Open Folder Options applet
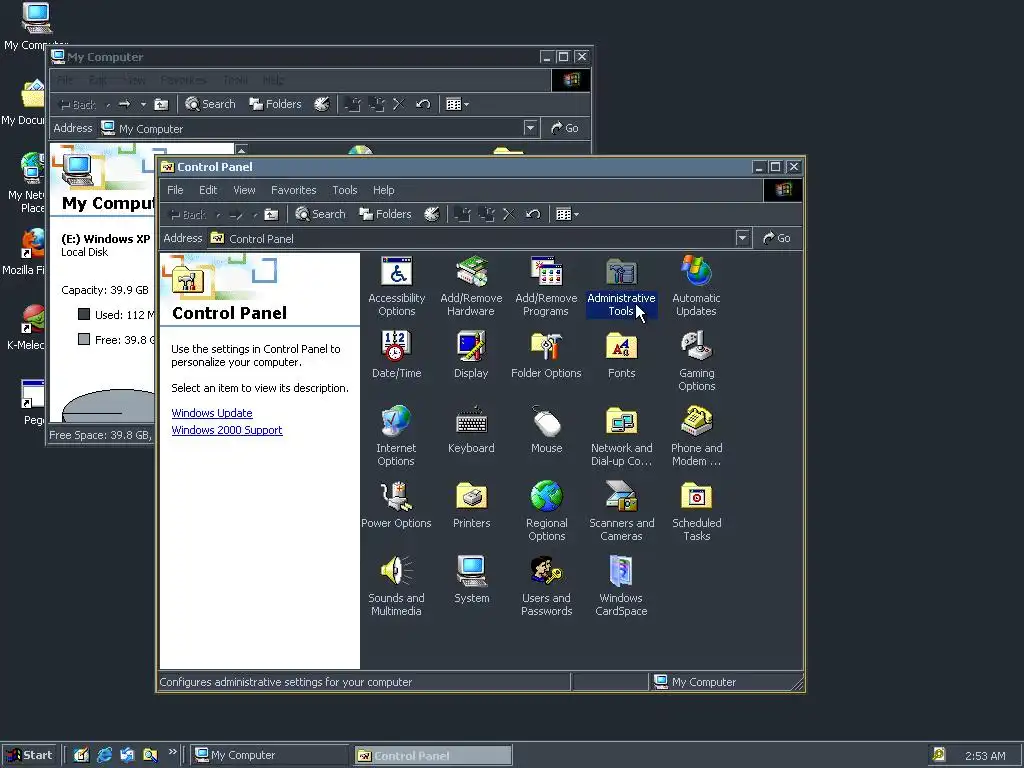The height and width of the screenshot is (768, 1024). coord(546,355)
